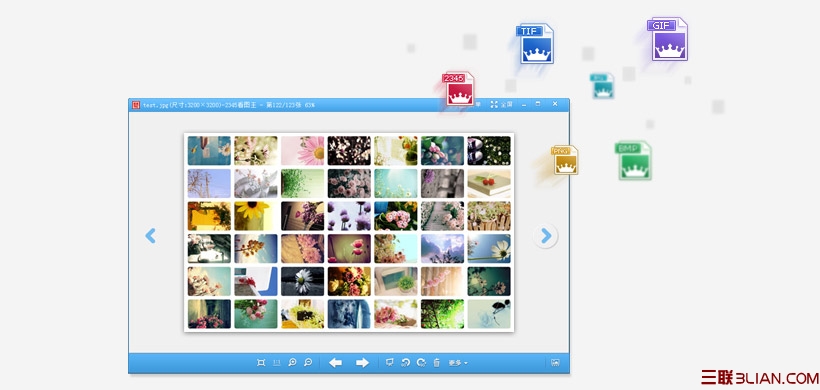Click the round right chevron beside the image
Viewport: 820px width, 390px height.
coord(546,236)
